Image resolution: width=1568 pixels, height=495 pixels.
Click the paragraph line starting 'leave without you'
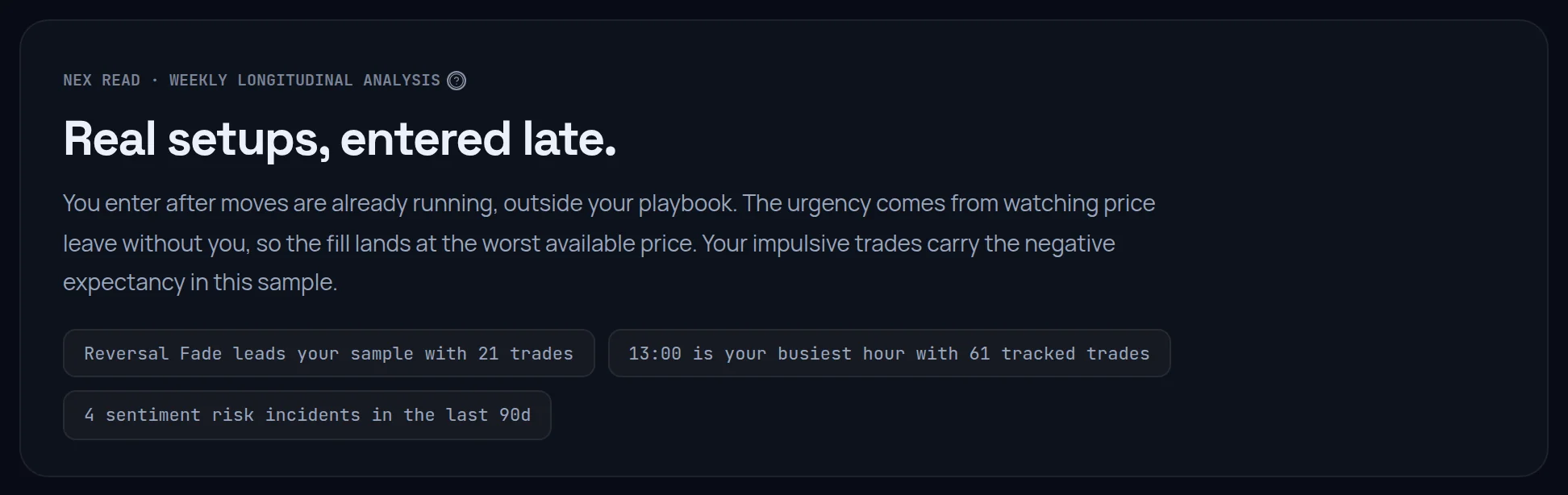[x=589, y=243]
